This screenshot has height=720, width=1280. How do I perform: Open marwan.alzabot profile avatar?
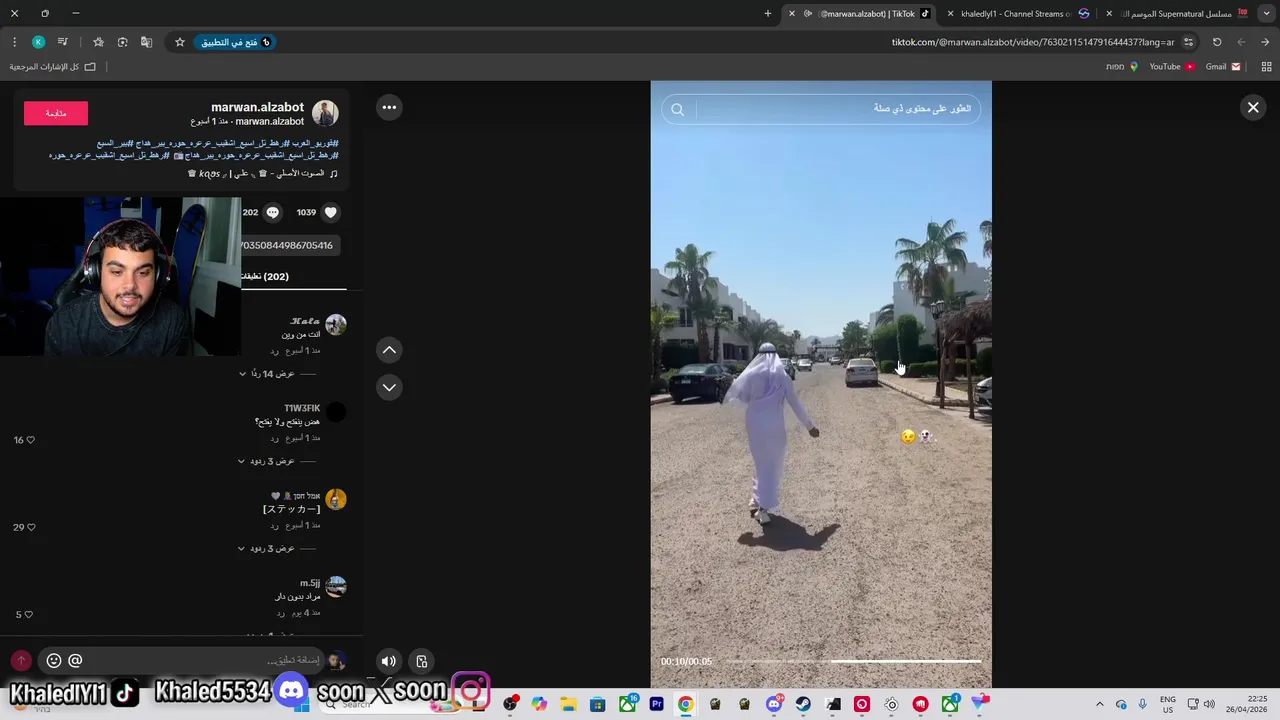point(325,113)
